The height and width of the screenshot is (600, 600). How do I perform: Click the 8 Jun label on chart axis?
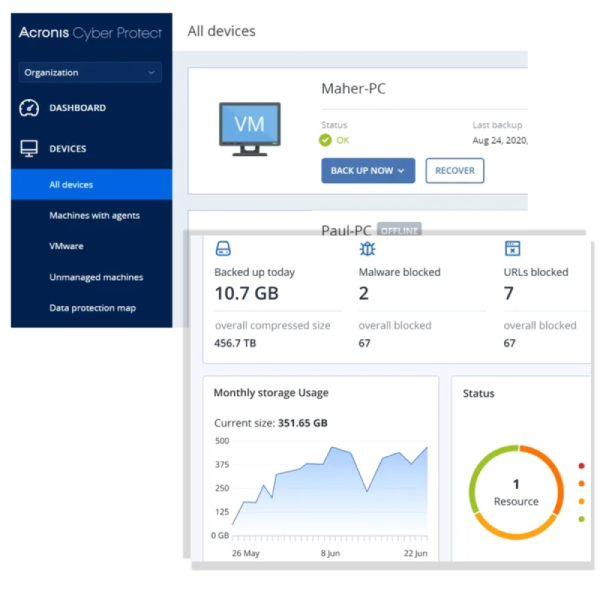(x=330, y=553)
